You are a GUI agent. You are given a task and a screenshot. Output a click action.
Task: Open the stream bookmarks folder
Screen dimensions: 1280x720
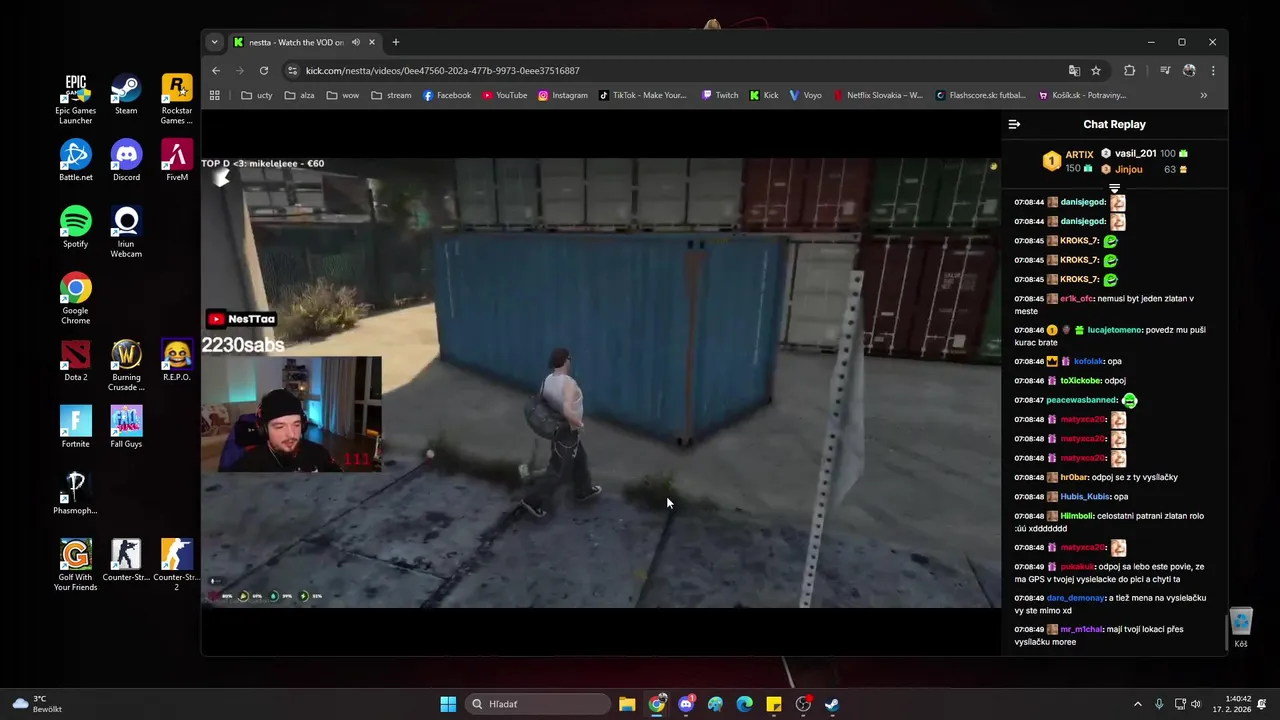click(391, 95)
